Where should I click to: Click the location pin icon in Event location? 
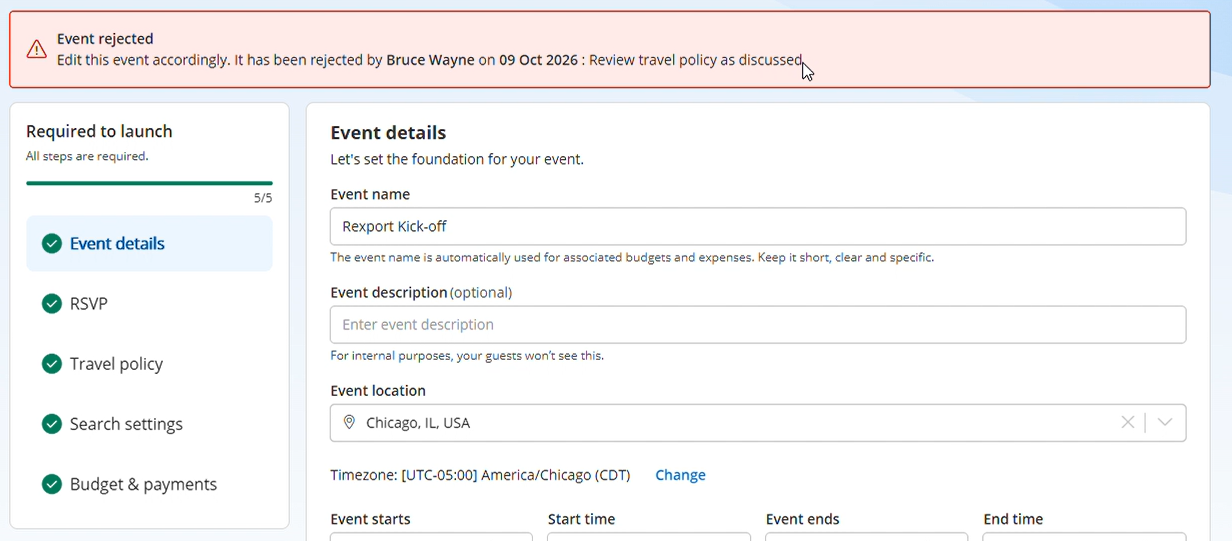tap(349, 423)
